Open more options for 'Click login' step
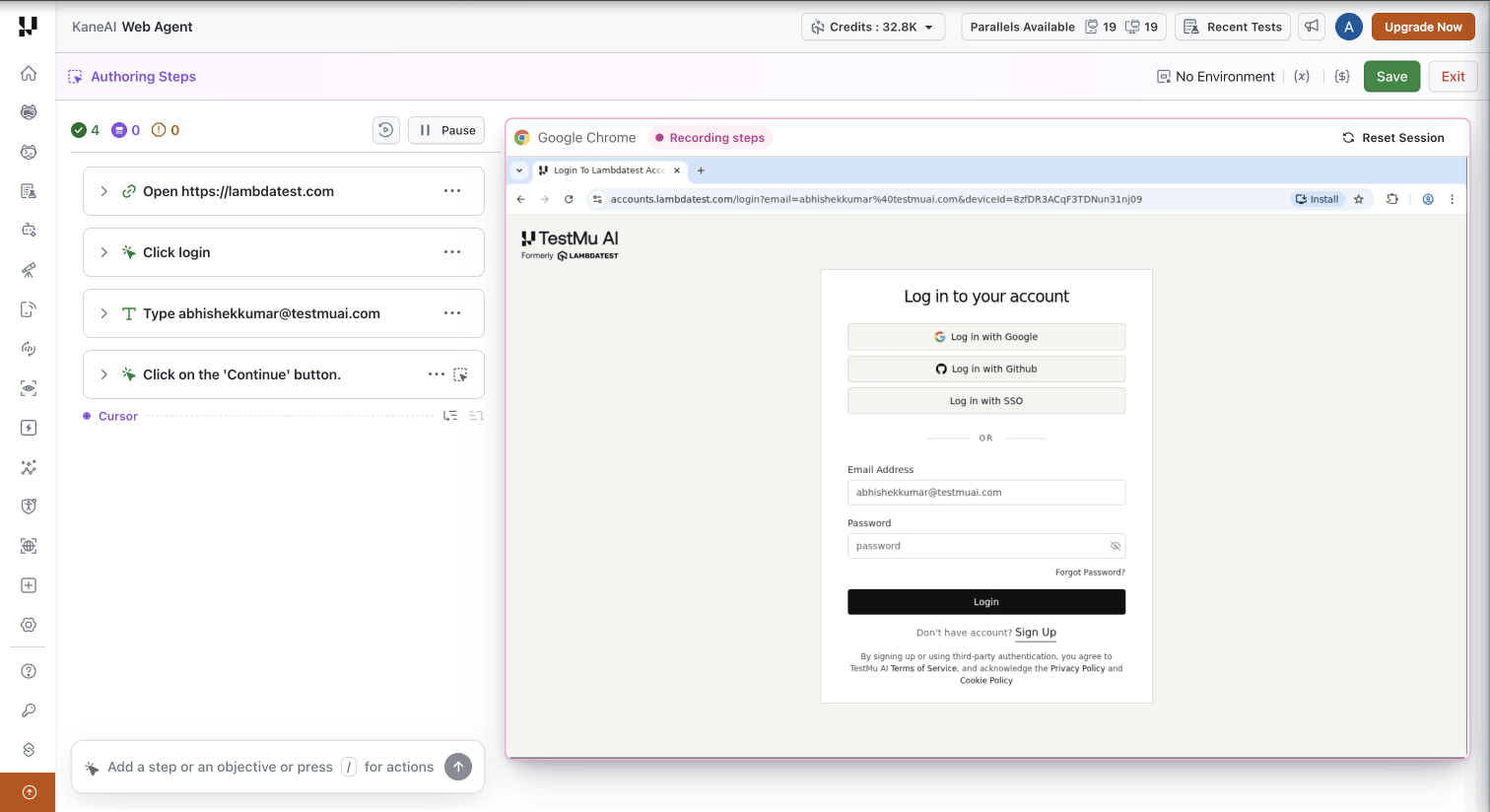 452,252
